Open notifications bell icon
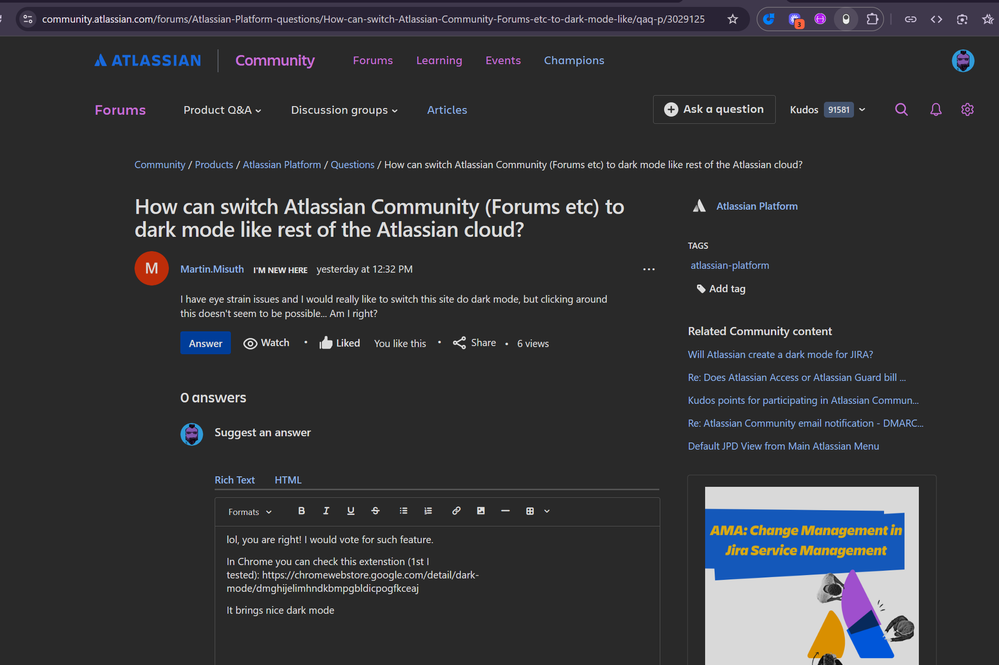This screenshot has width=999, height=665. tap(935, 110)
